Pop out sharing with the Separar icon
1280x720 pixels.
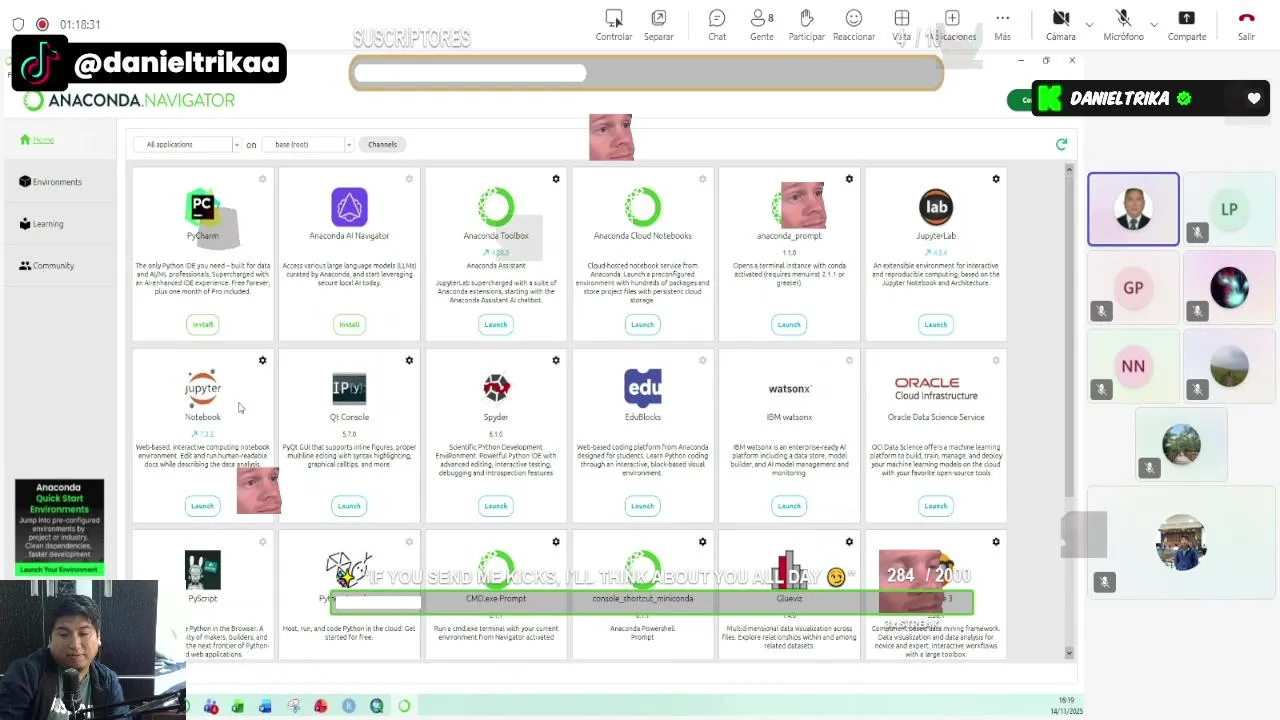(x=659, y=24)
